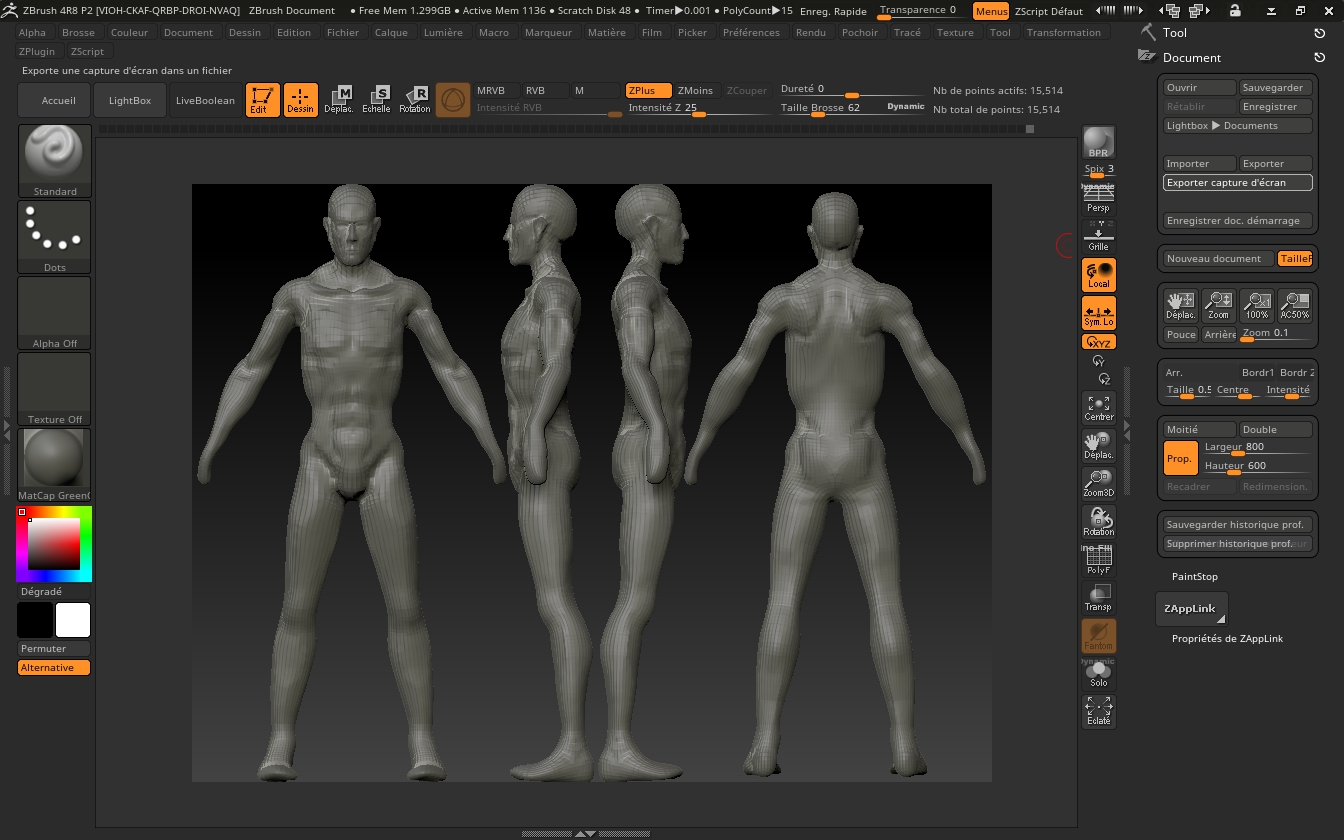Click Ouvrir in Document panel
This screenshot has height=840, width=1344.
pos(1199,87)
